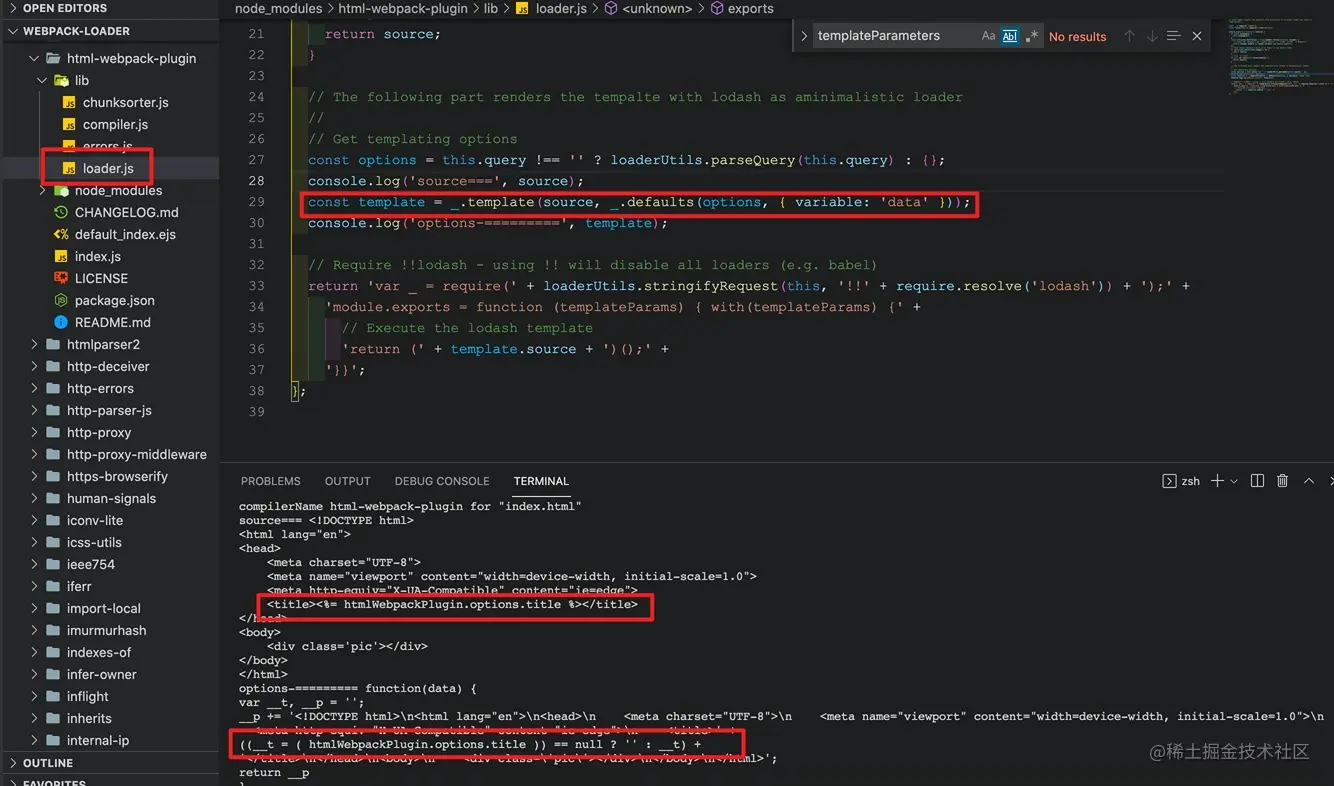Image resolution: width=1334 pixels, height=786 pixels.
Task: Go to next match arrow
Action: (1152, 36)
